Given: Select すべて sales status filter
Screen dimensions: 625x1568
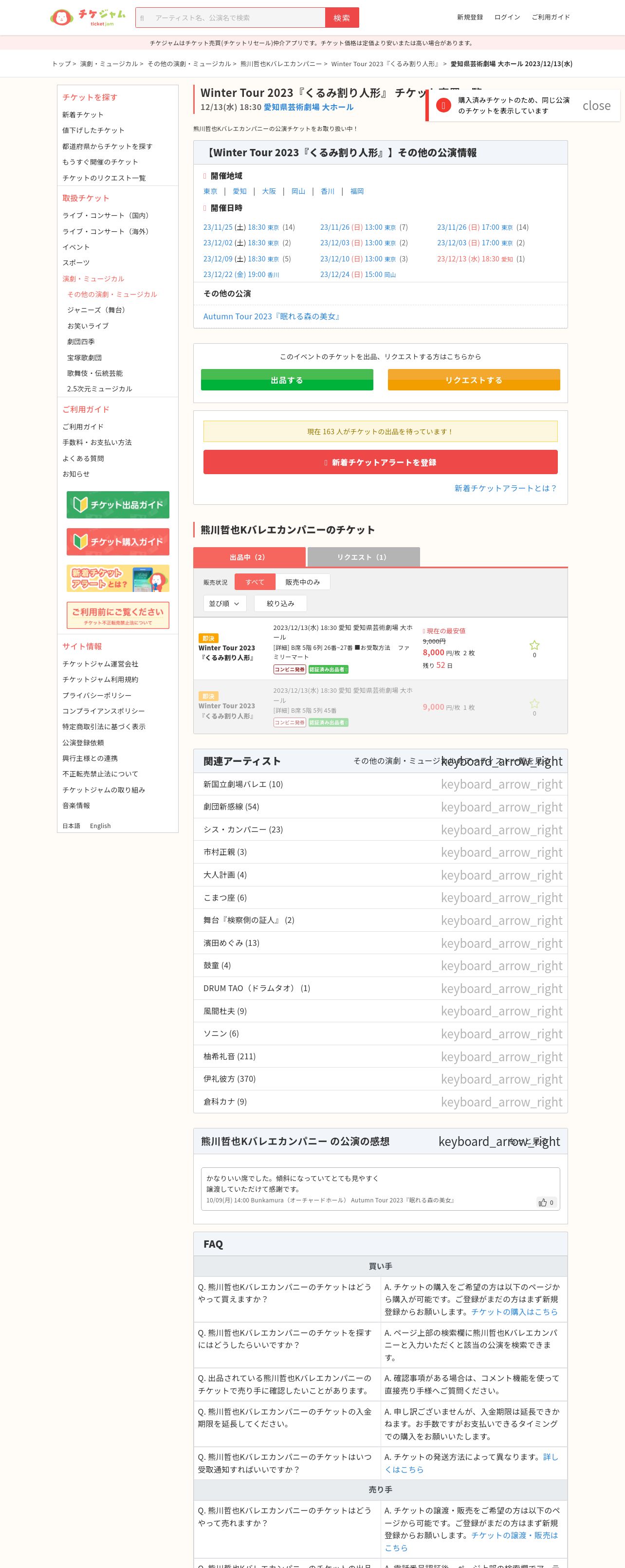Looking at the screenshot, I should tap(255, 582).
